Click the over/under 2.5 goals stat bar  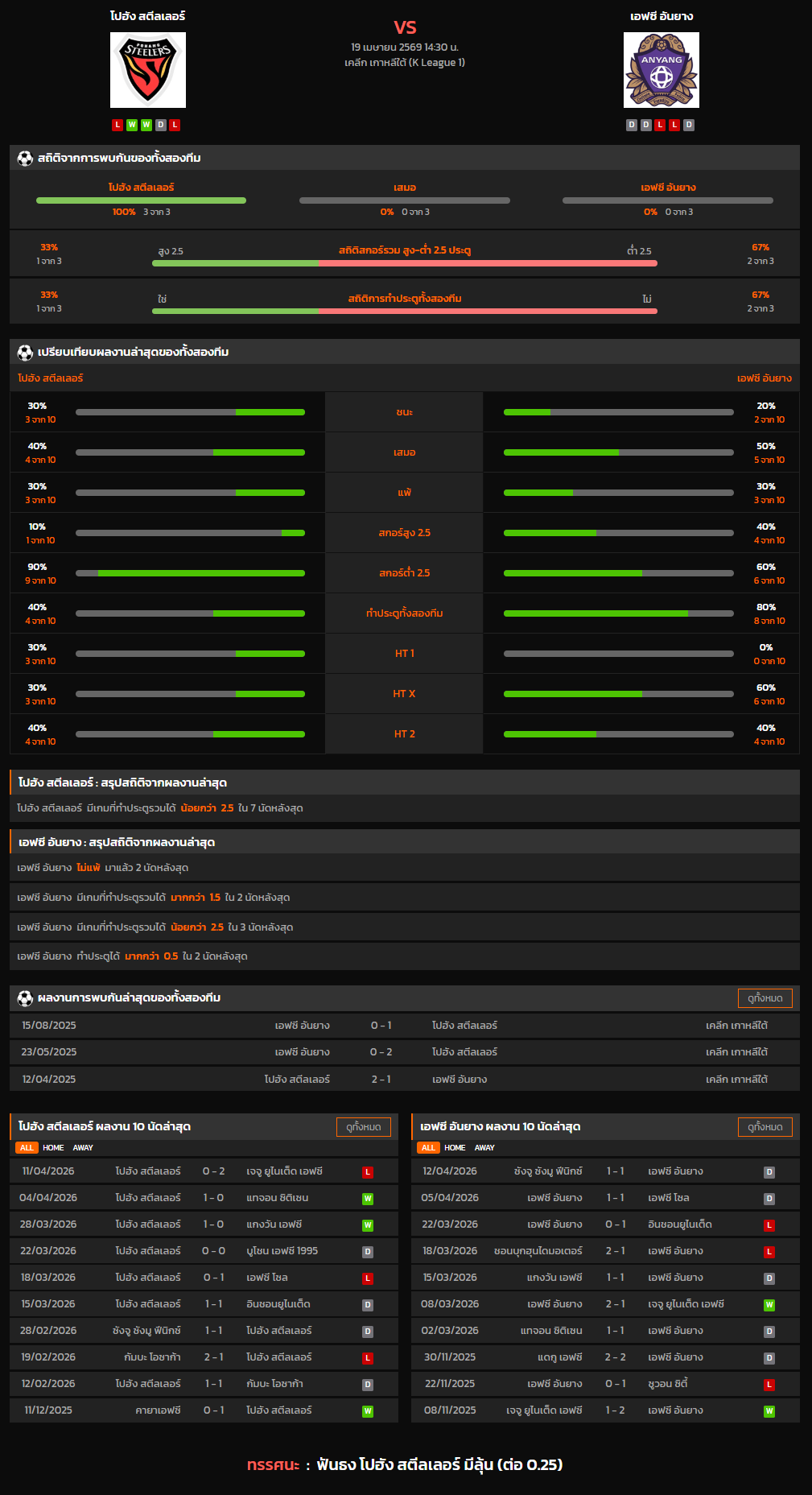click(x=404, y=263)
